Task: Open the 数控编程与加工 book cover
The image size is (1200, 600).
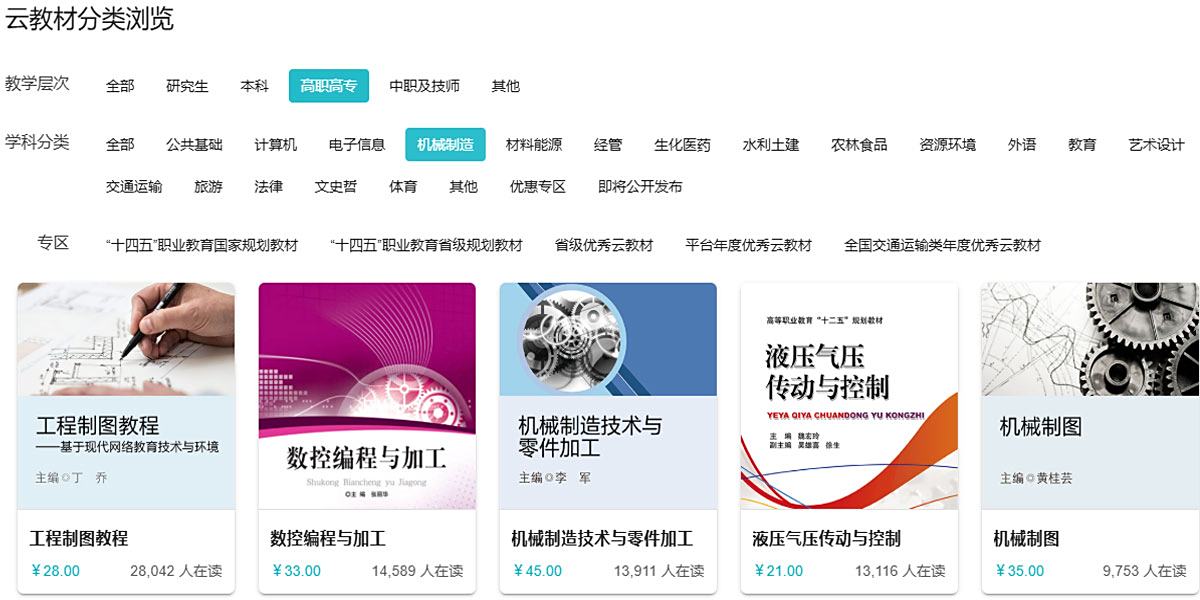Action: [x=367, y=396]
